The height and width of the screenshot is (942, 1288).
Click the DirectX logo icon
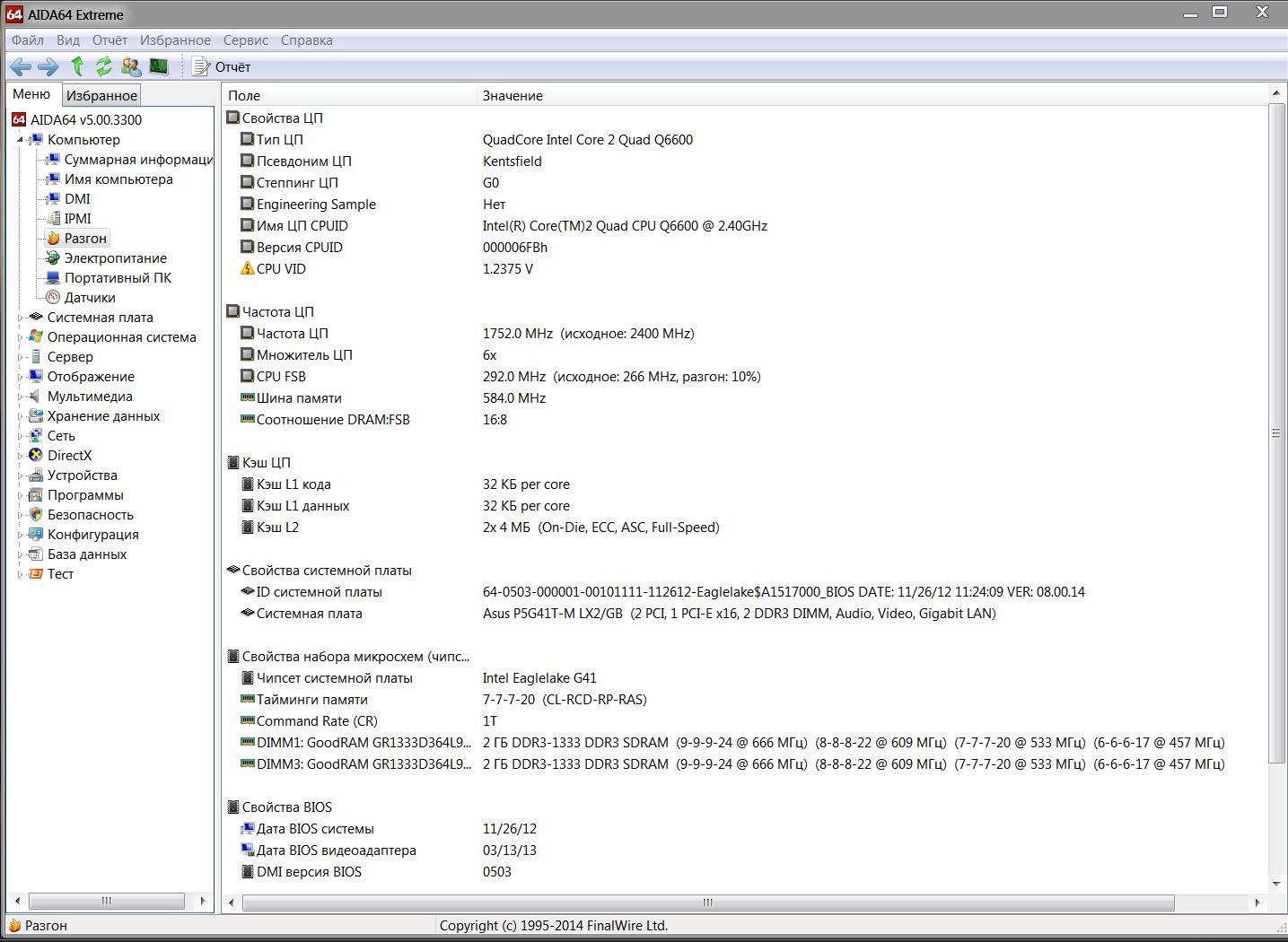(36, 455)
